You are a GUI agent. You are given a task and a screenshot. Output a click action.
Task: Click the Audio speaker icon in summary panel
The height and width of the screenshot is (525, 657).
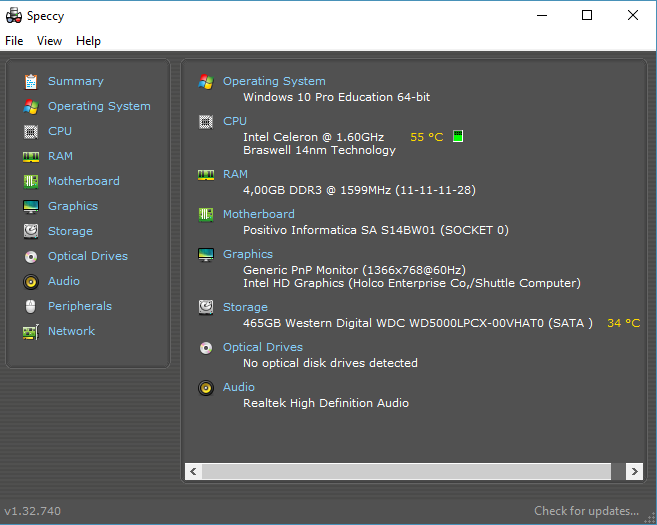pos(206,388)
